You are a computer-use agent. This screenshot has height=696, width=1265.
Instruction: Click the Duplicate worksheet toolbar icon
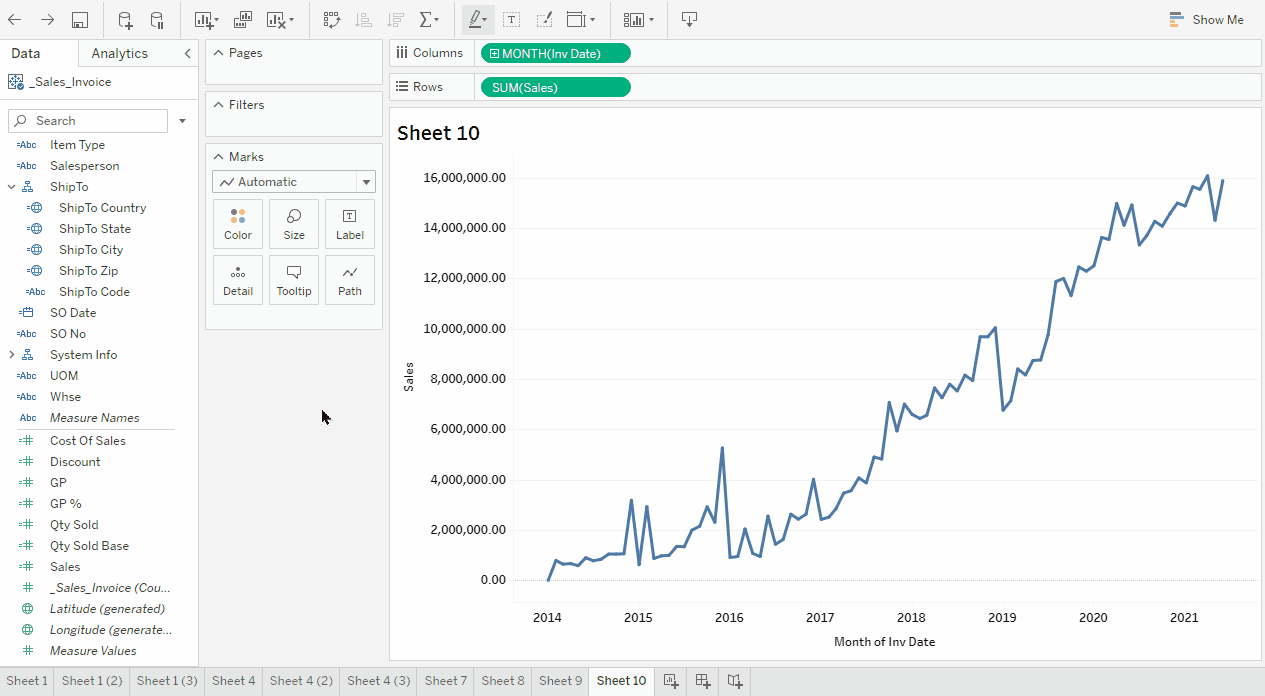click(243, 20)
